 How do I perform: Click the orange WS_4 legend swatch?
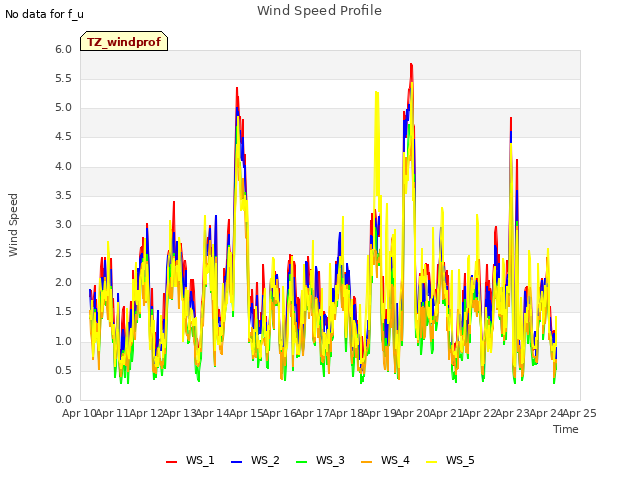367,461
